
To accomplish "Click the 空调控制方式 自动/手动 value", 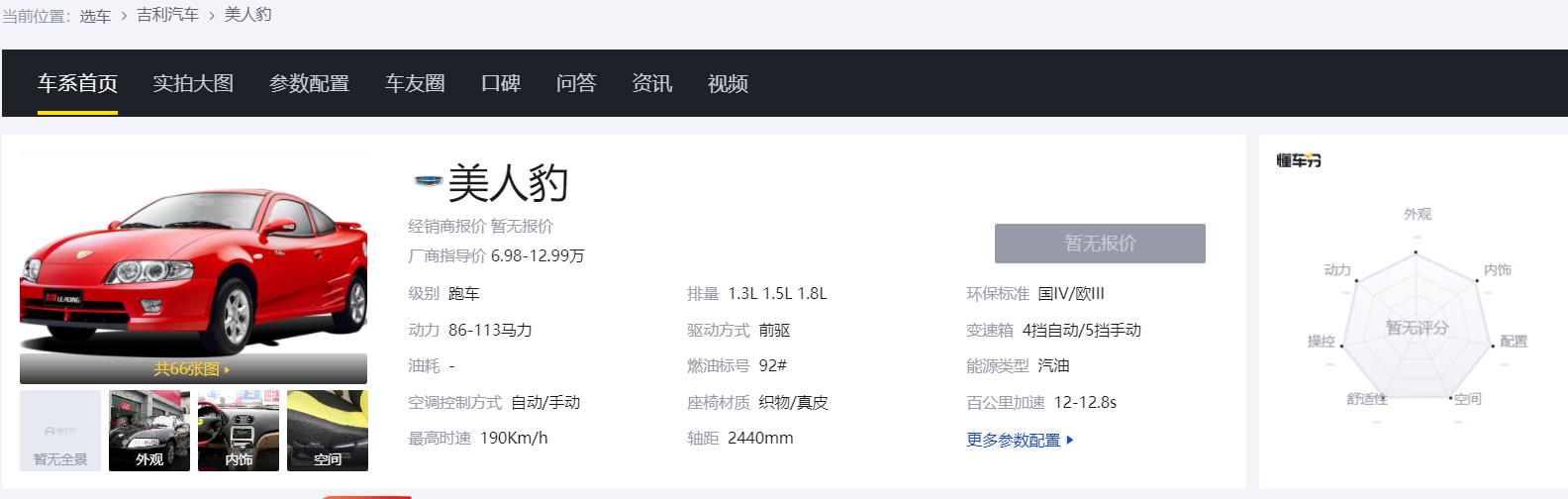I will (x=545, y=402).
